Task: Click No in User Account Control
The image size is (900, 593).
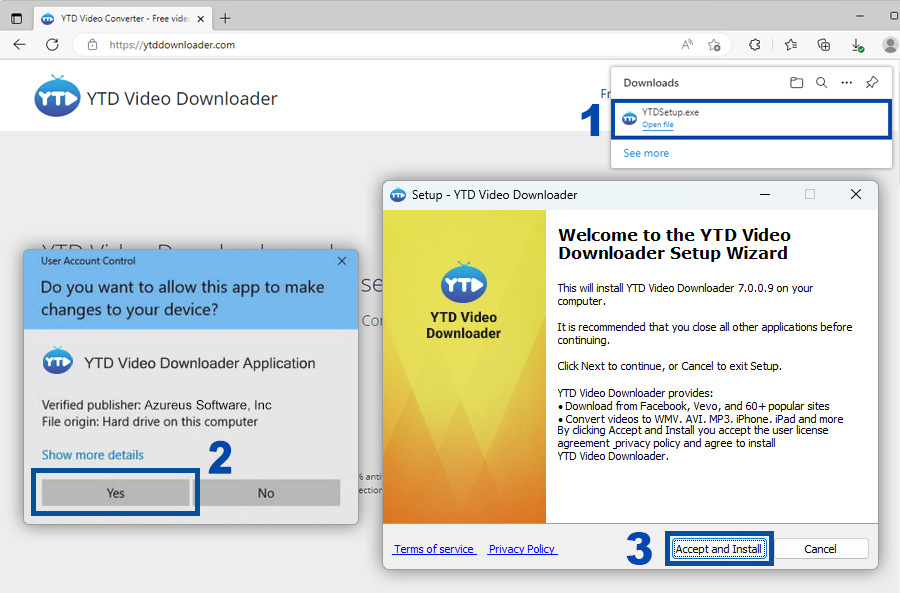Action: (266, 493)
